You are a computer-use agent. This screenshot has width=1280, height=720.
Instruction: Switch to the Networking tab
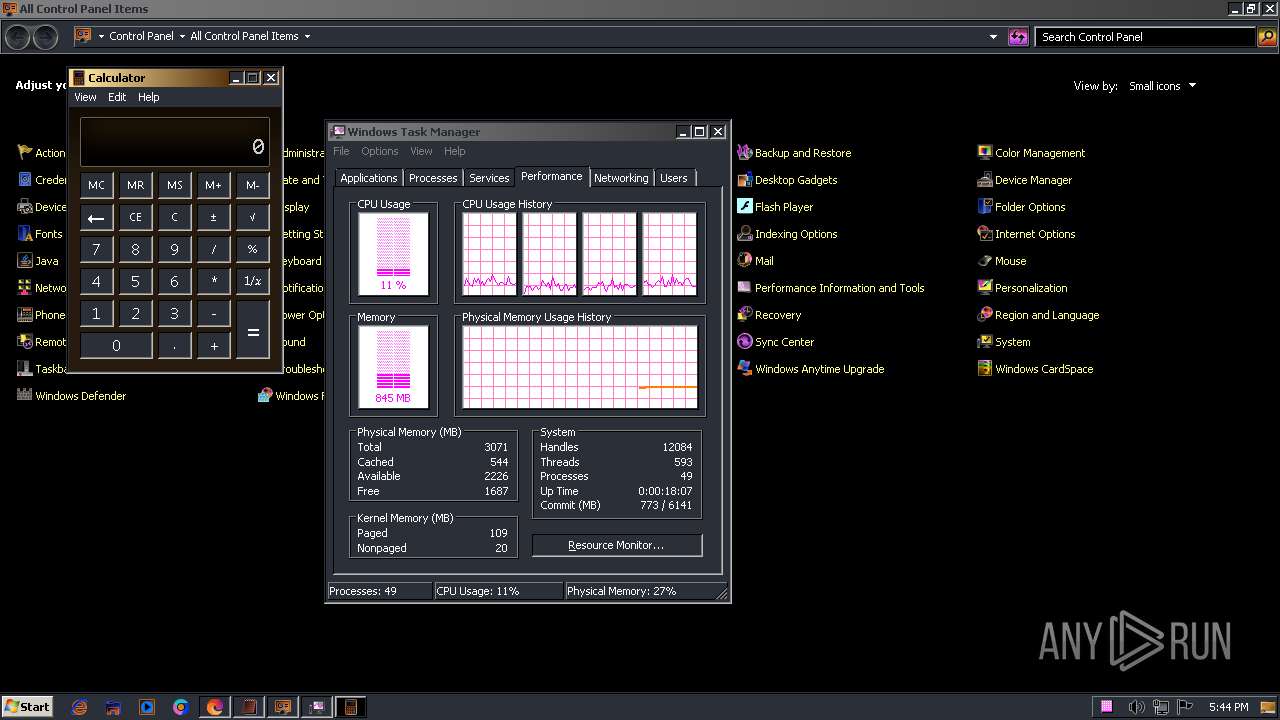tap(621, 178)
